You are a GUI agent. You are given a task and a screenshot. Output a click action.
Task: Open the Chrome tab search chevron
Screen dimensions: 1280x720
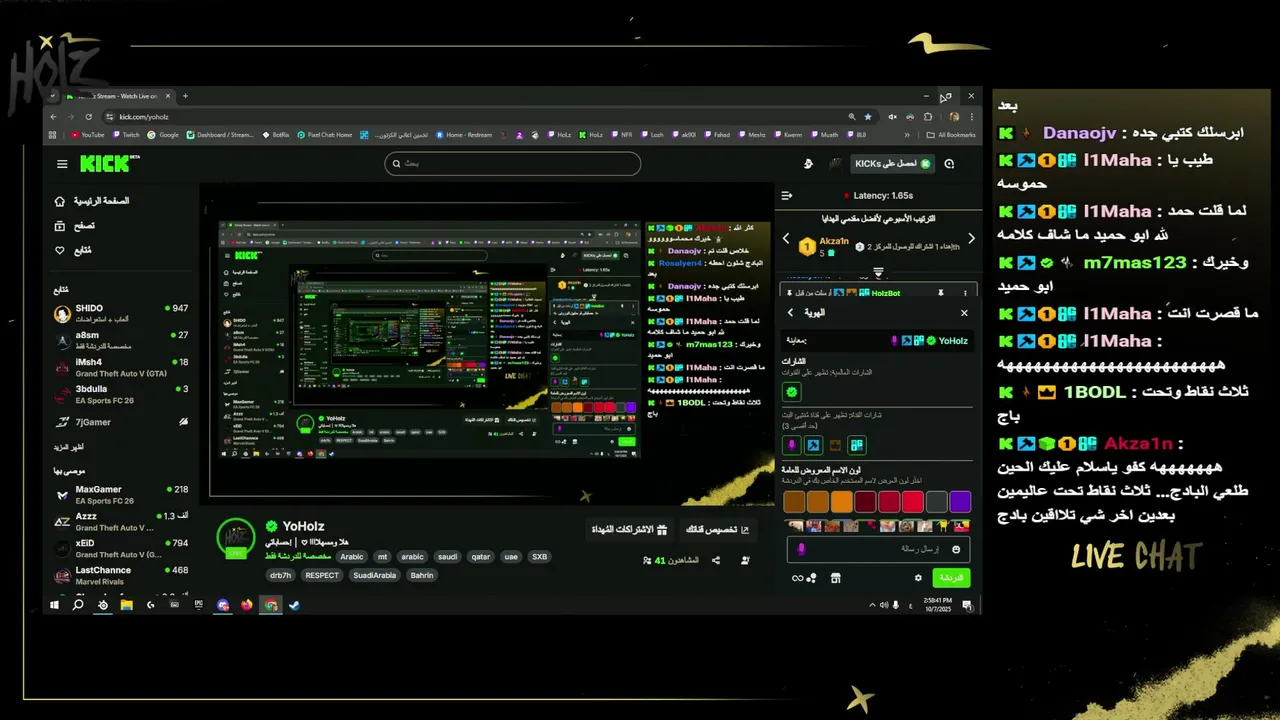click(x=54, y=96)
